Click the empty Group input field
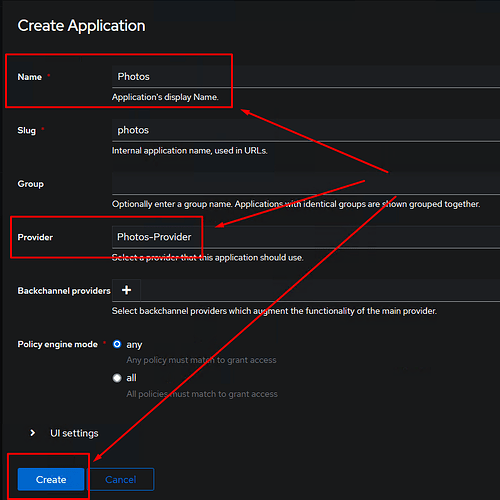 click(306, 183)
